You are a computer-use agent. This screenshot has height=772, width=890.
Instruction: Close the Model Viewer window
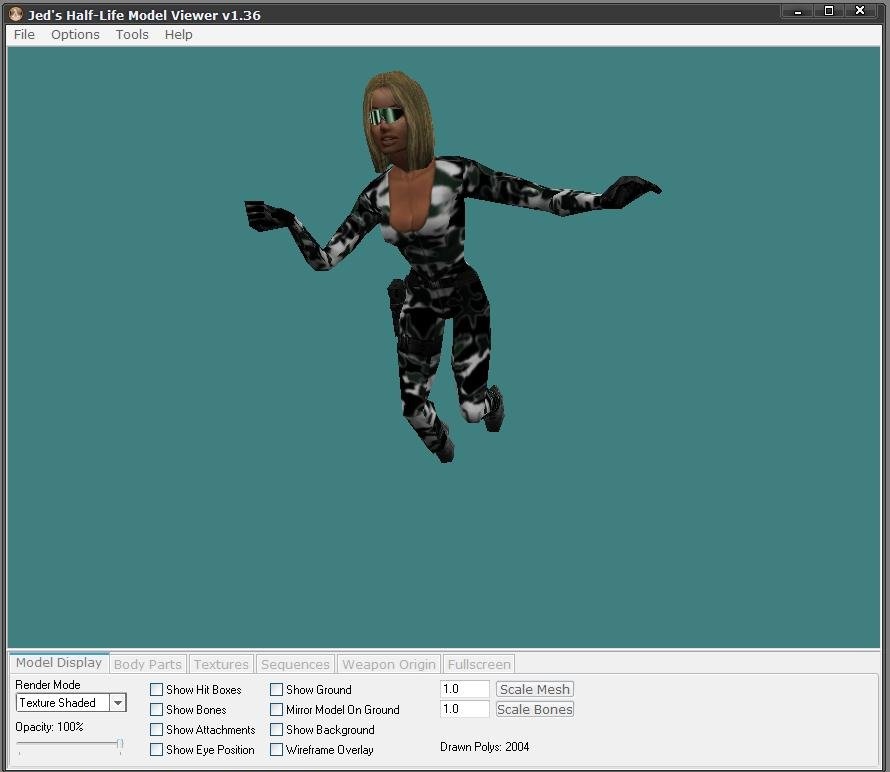860,11
